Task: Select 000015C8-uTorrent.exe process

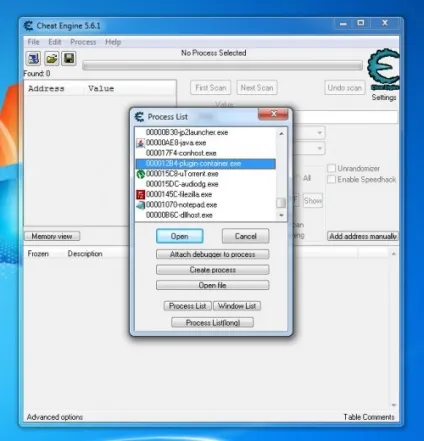Action: (x=206, y=174)
